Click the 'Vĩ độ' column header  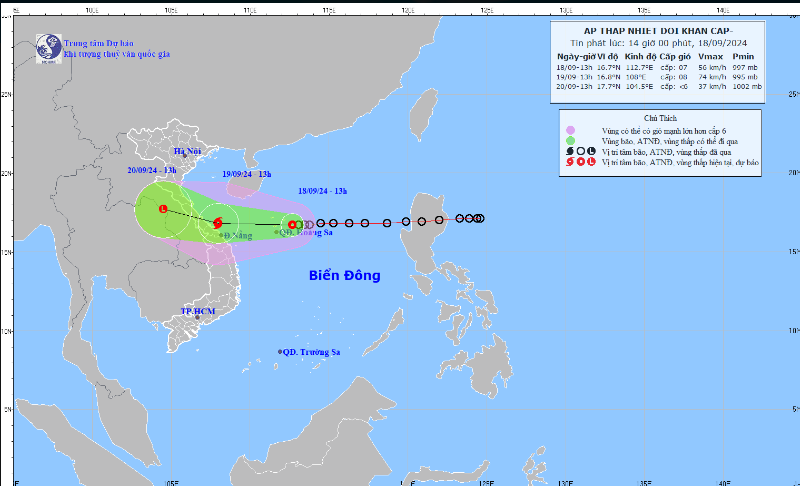(x=608, y=57)
